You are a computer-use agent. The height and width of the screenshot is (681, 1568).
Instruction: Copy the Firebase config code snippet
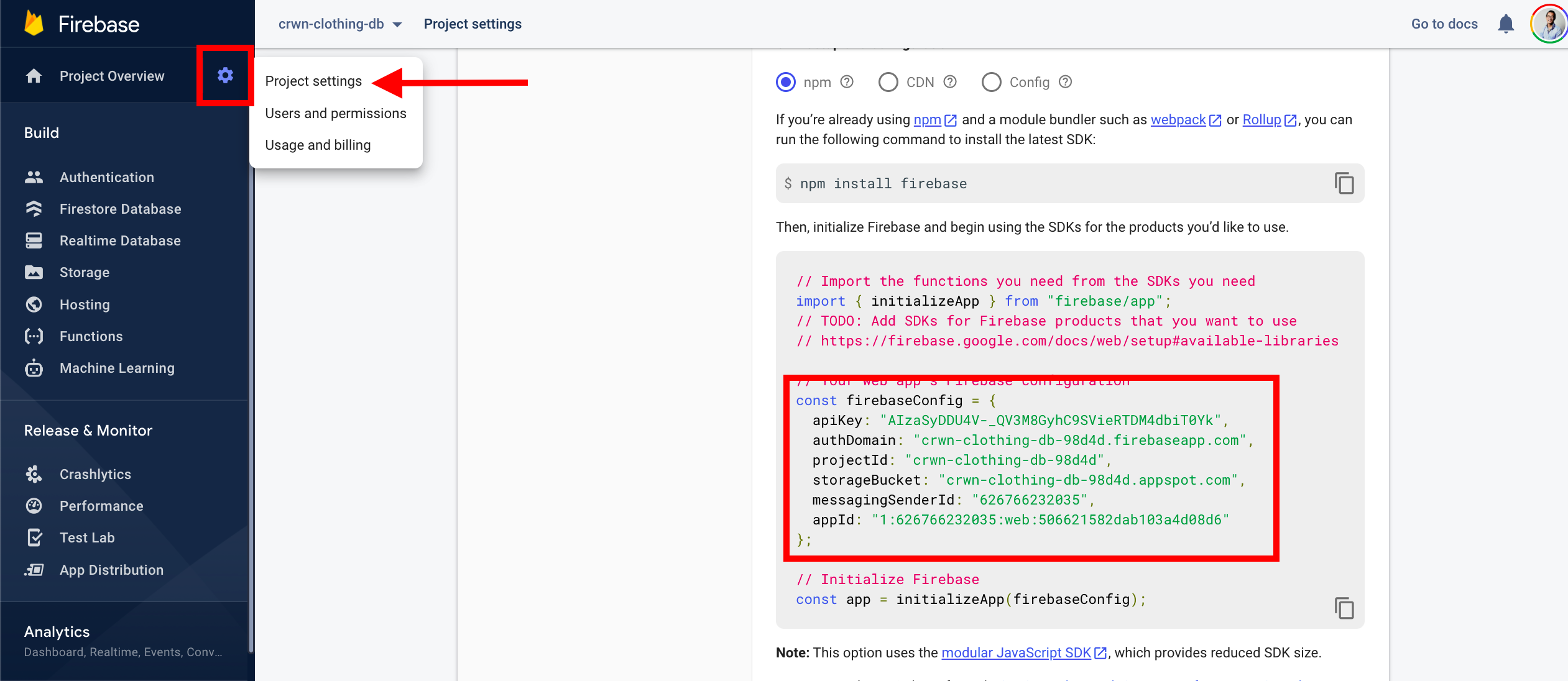(1344, 608)
